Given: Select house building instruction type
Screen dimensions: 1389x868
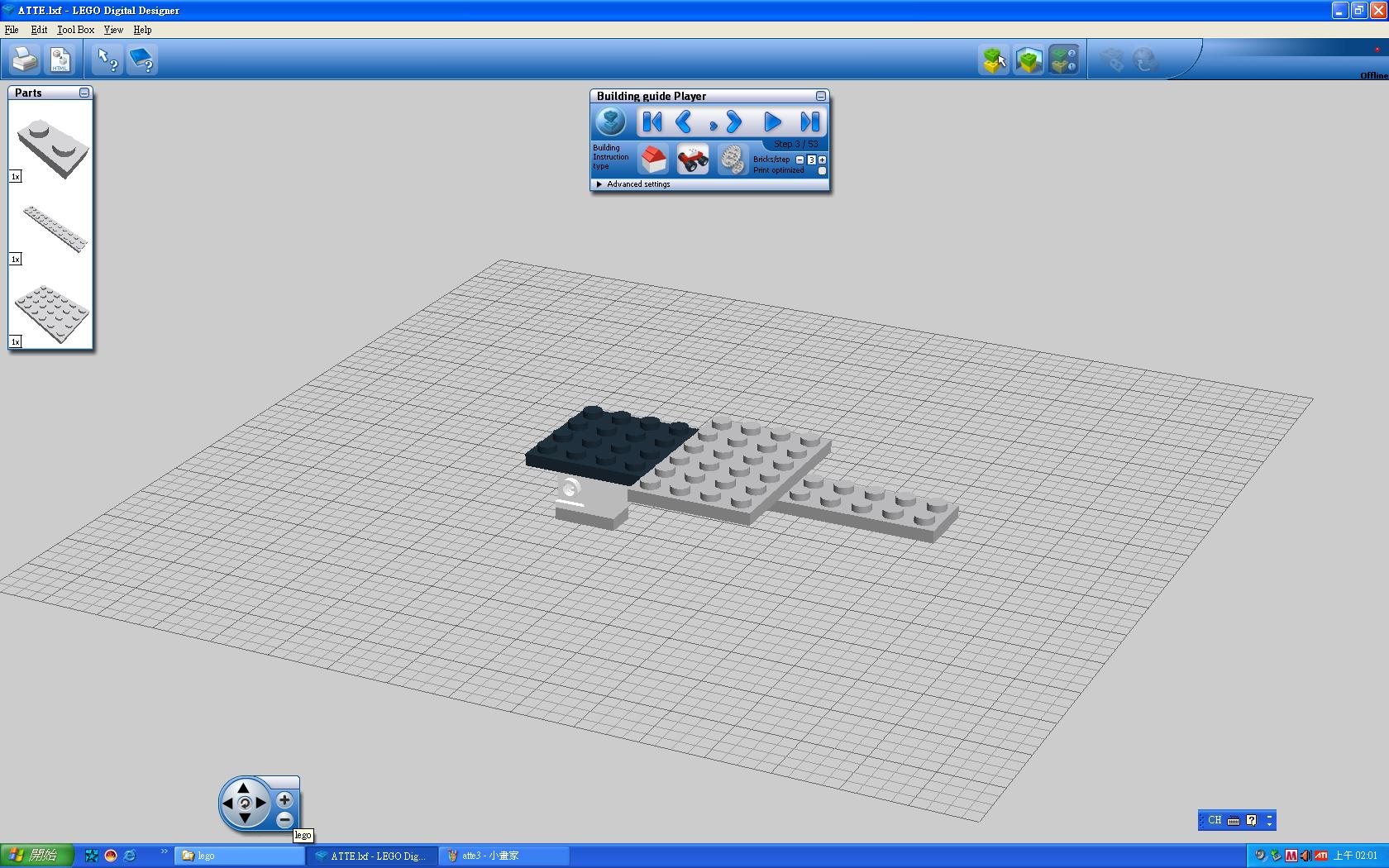Looking at the screenshot, I should click(653, 159).
